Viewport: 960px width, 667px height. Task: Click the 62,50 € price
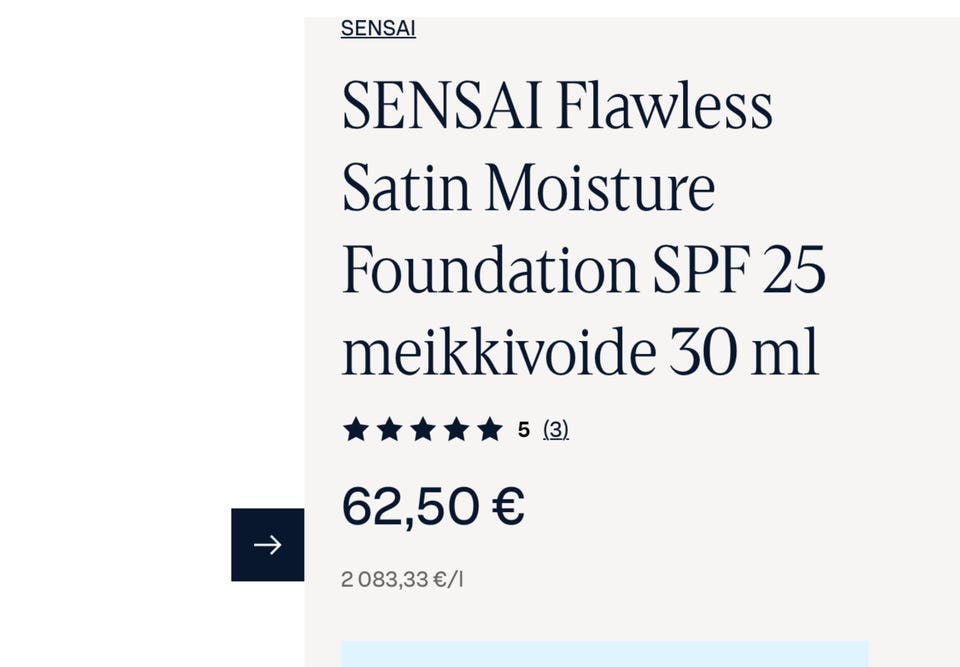432,506
